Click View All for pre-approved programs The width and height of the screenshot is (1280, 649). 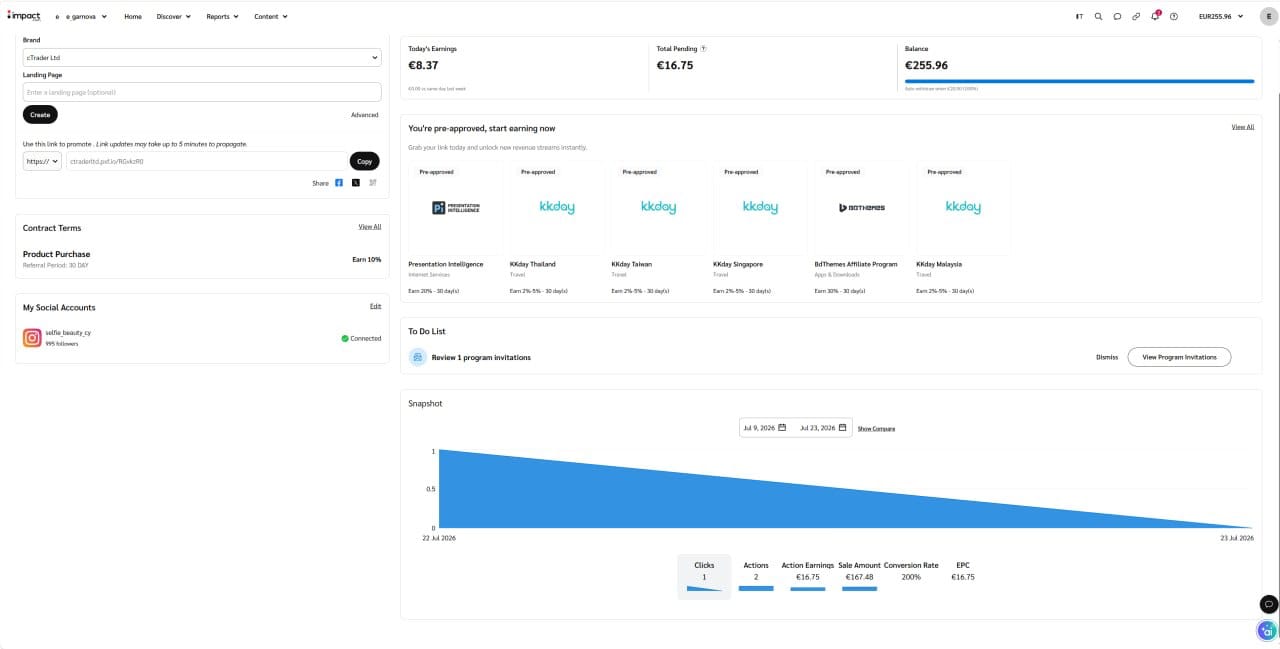[1243, 127]
